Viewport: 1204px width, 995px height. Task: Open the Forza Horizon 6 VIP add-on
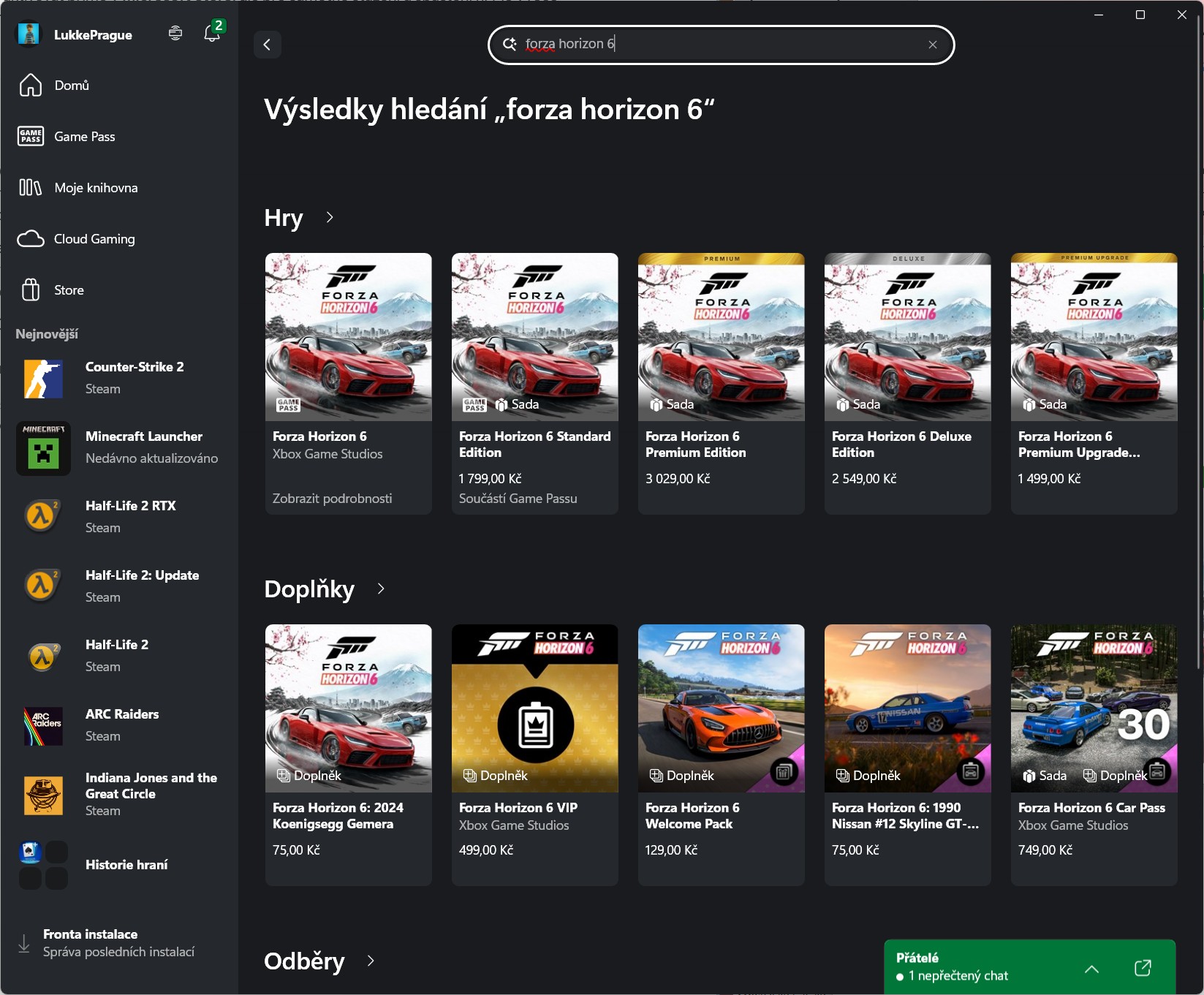click(x=535, y=755)
